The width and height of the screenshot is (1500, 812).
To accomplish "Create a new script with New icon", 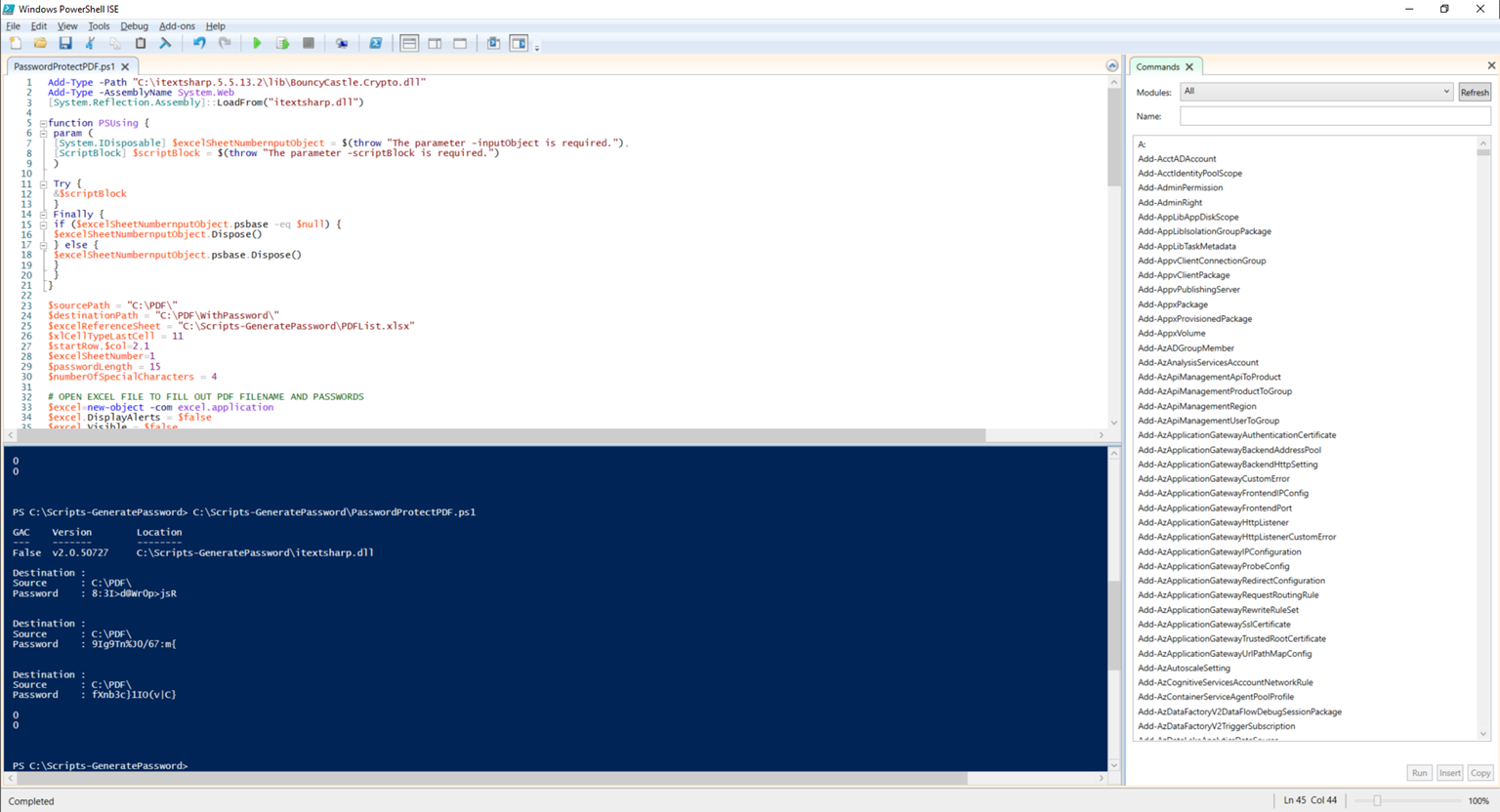I will coord(16,43).
